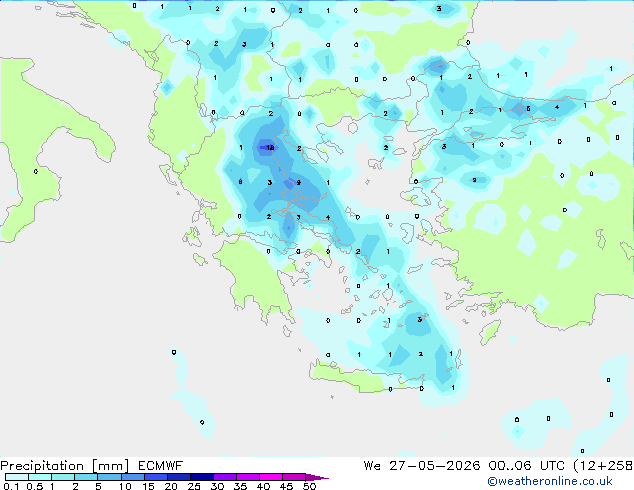Select the 30–35 mm violet legend swatch
Screen dimensions: 634x490
tap(224, 477)
